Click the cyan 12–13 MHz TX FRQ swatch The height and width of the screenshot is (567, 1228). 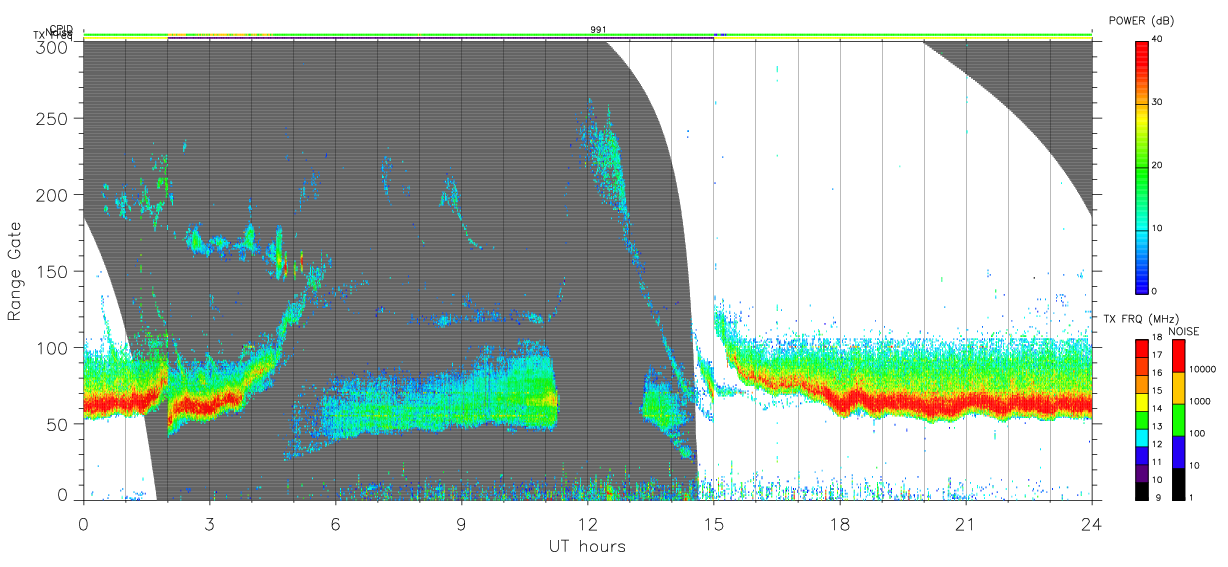coord(1142,438)
